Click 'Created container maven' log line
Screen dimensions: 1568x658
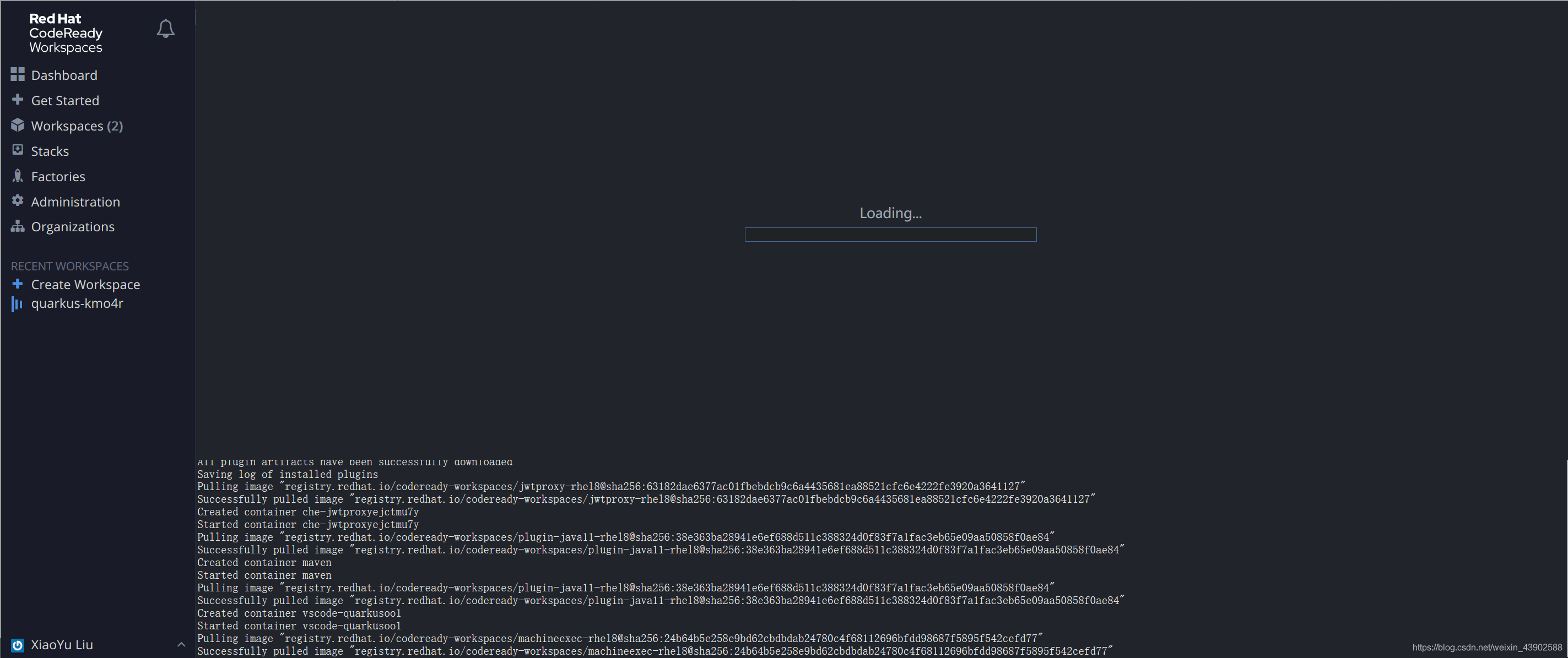264,563
